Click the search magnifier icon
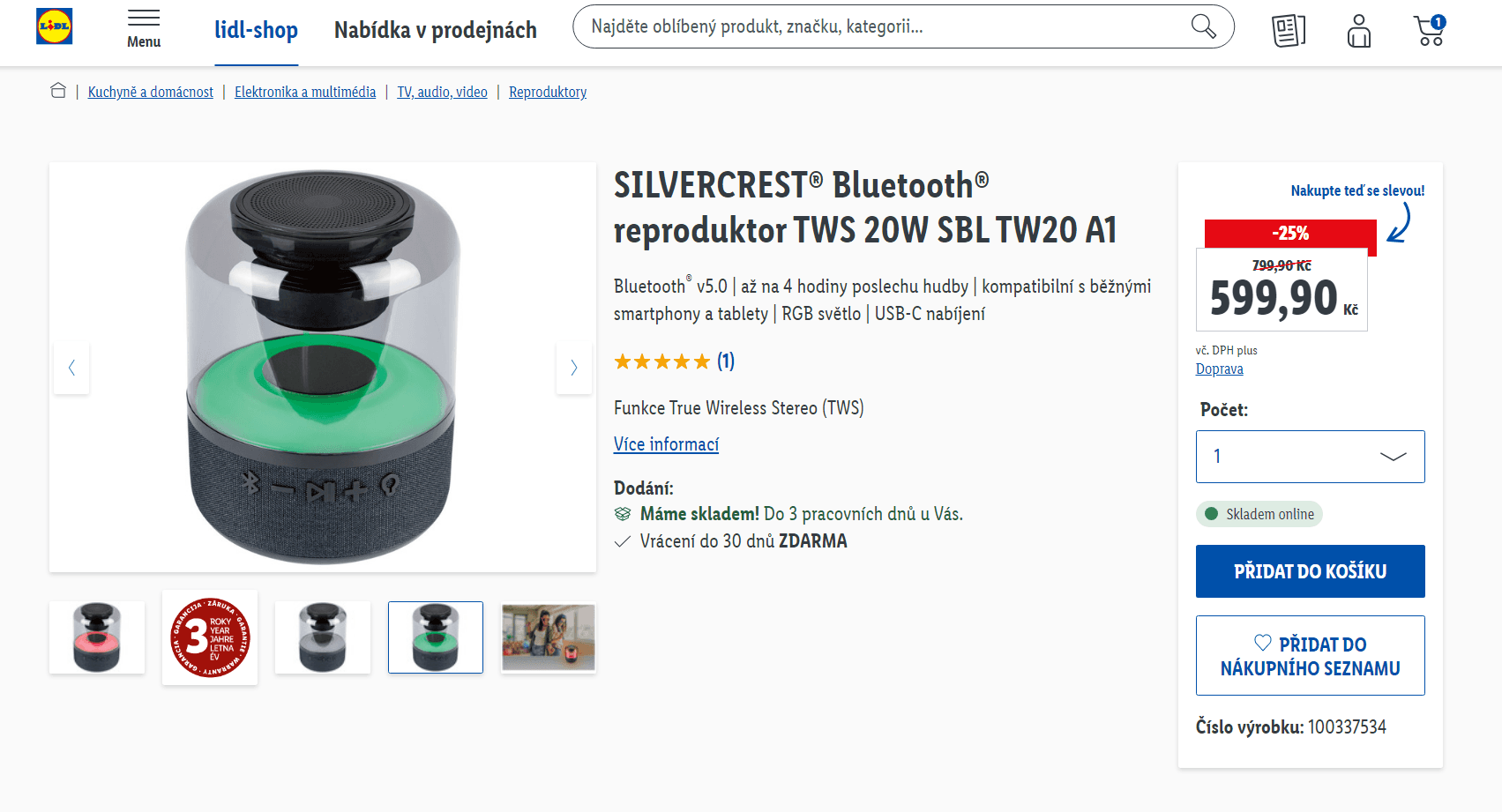This screenshot has width=1502, height=812. [1203, 26]
